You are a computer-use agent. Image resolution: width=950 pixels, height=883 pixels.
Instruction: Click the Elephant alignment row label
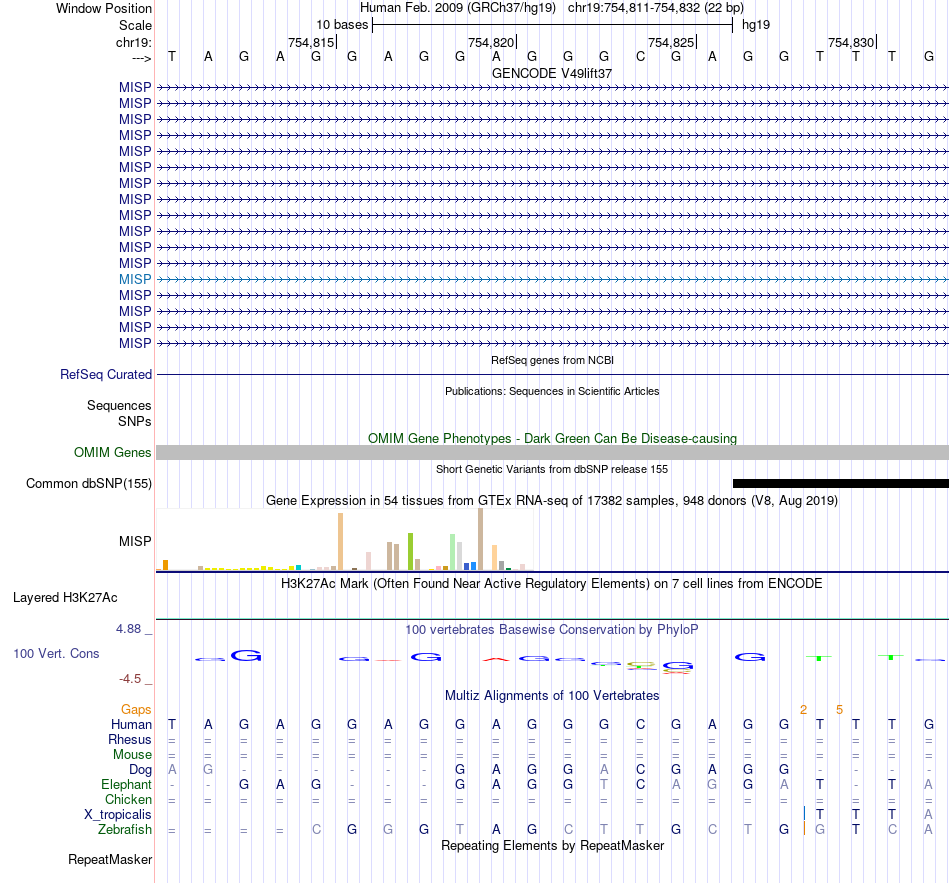(x=126, y=785)
